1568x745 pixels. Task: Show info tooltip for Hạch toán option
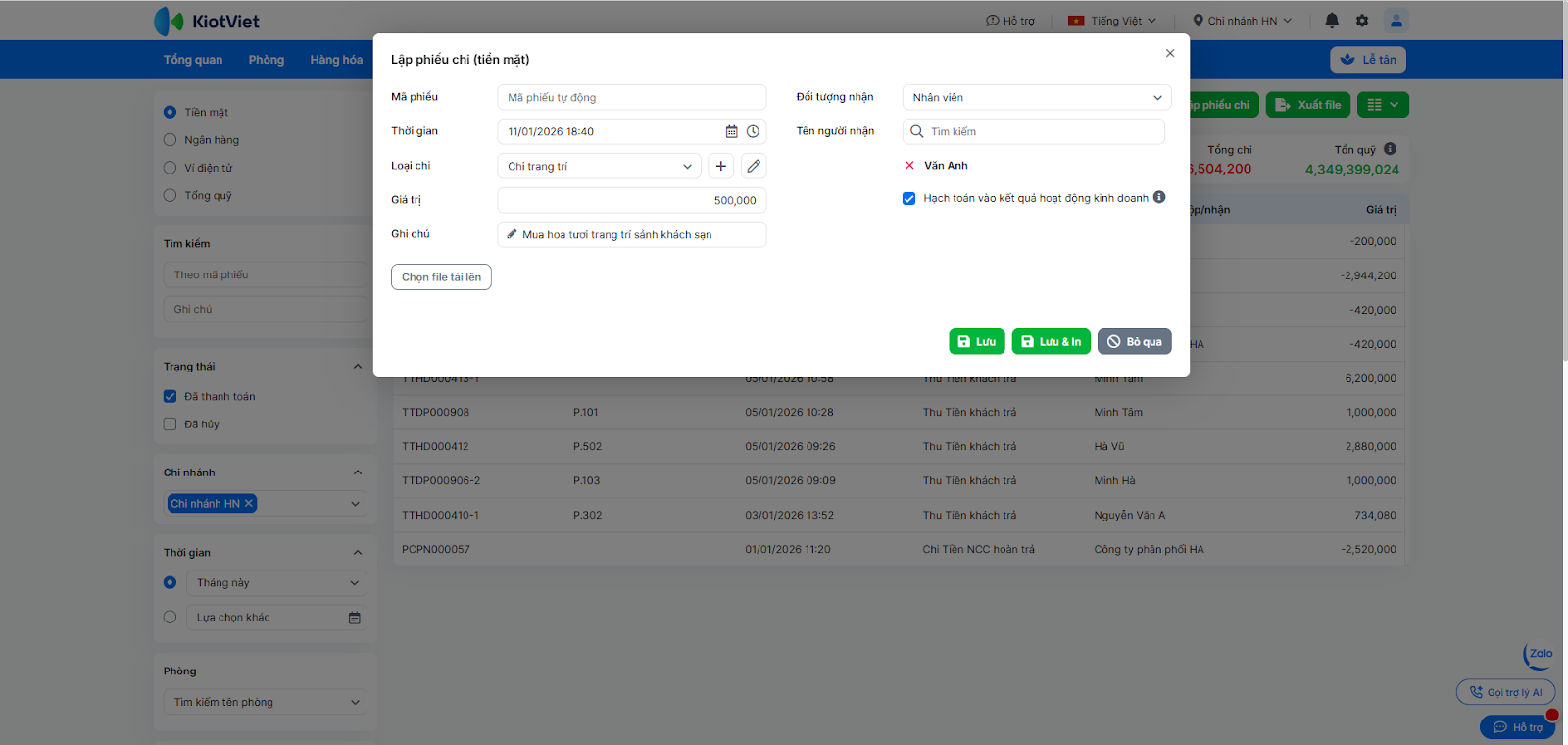click(1159, 197)
